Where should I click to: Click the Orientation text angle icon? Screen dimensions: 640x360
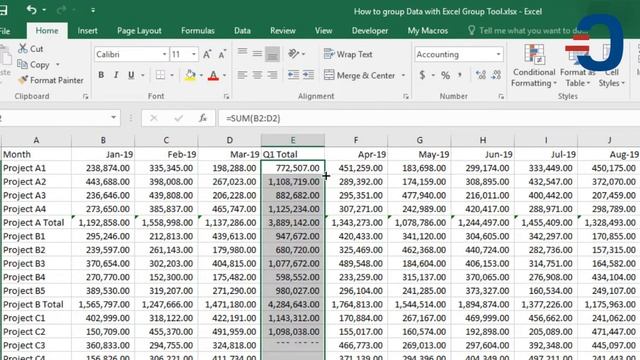(293, 53)
